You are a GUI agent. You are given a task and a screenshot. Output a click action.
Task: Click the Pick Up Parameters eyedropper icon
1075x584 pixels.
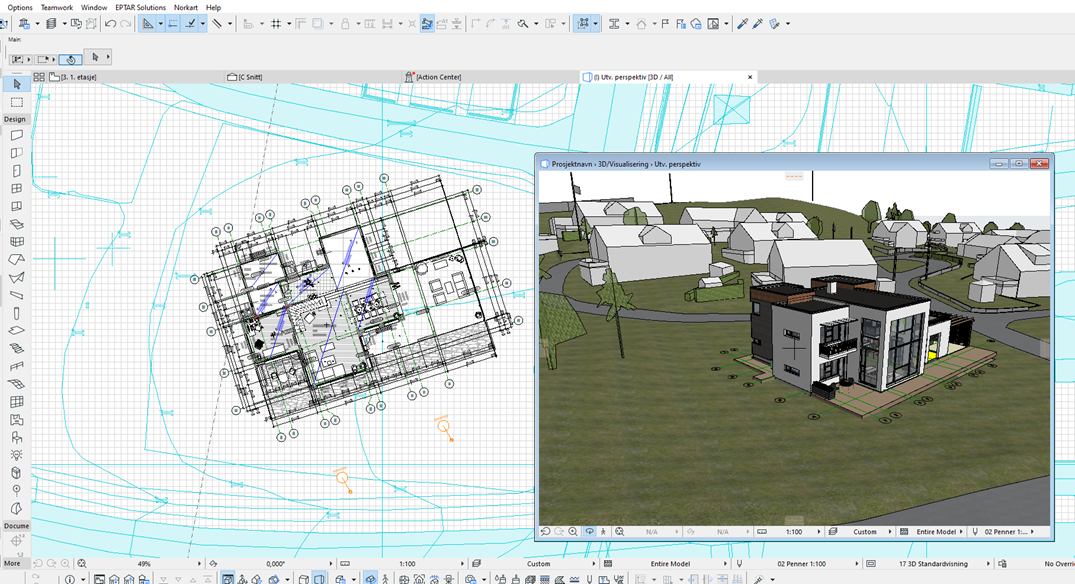pyautogui.click(x=742, y=24)
